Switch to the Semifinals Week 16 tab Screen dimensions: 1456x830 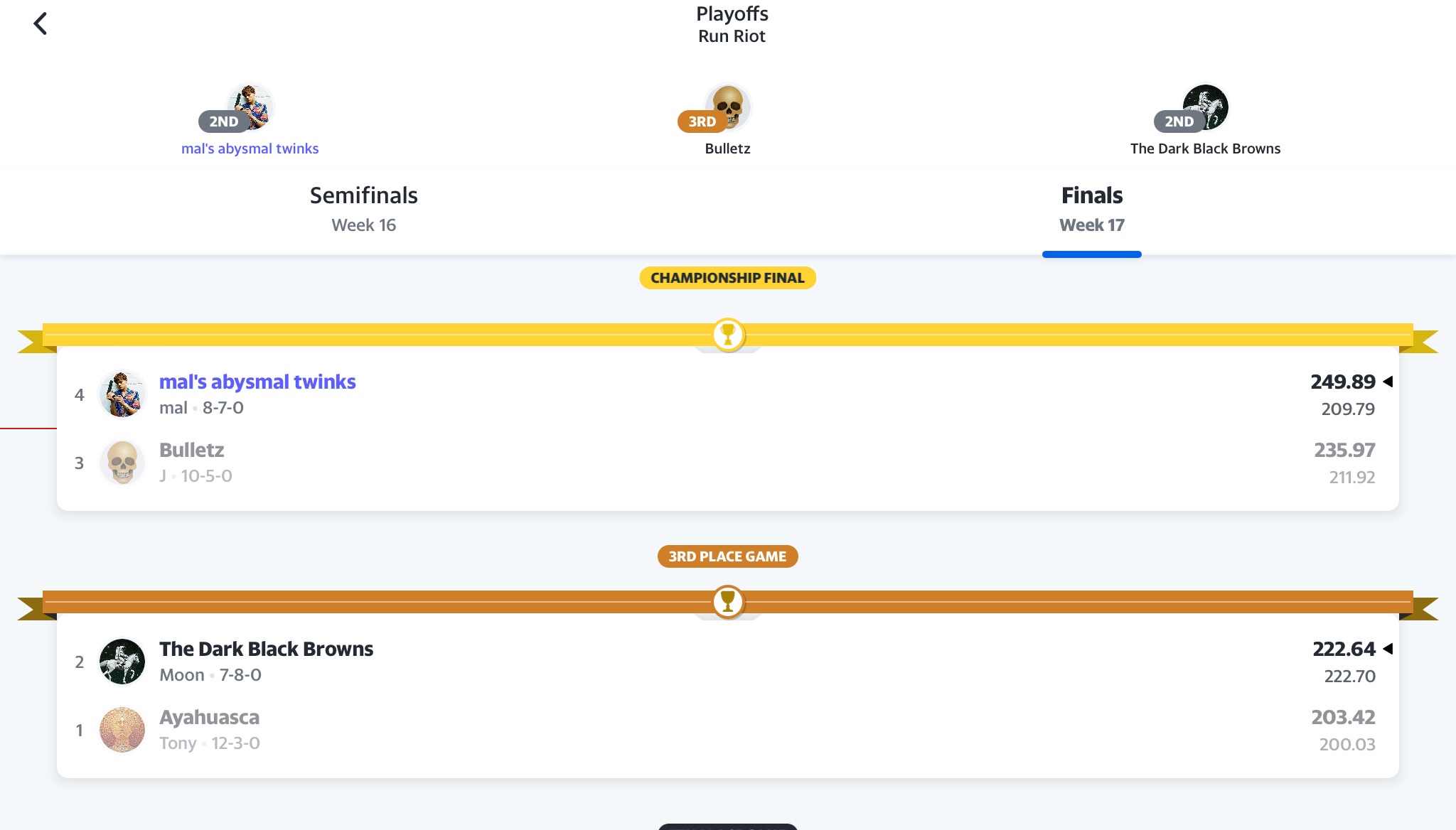[364, 209]
